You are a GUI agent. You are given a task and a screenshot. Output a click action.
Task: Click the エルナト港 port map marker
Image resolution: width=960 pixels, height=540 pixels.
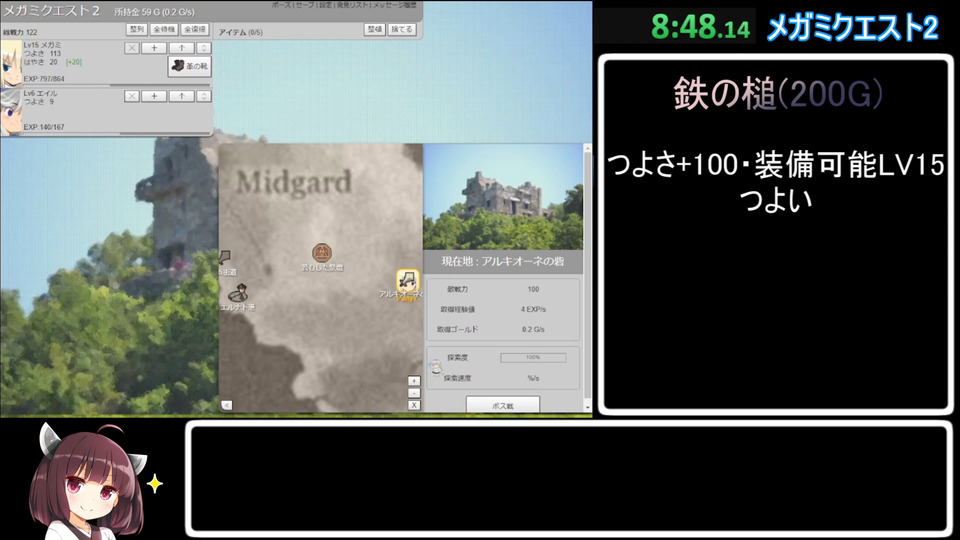tap(239, 293)
